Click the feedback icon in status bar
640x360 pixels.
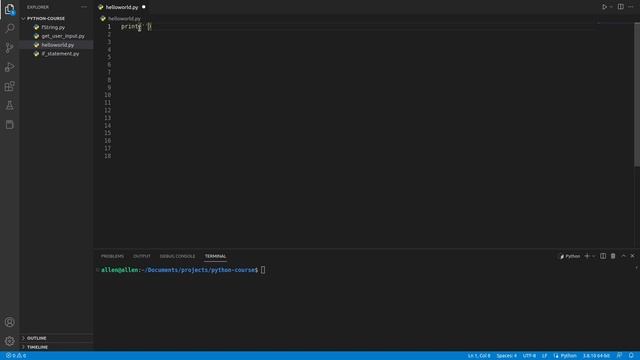pyautogui.click(x=619, y=356)
